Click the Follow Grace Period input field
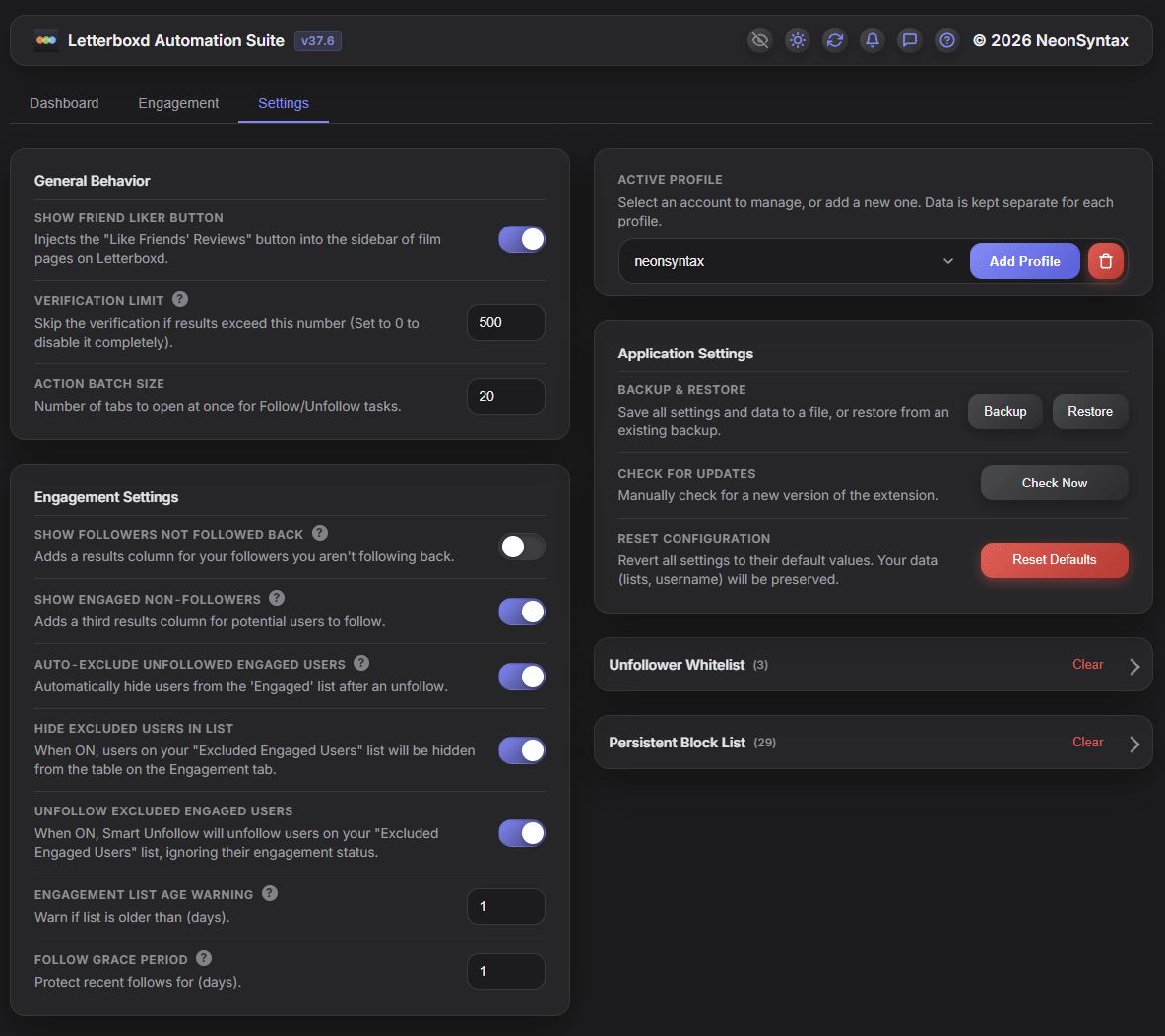 point(506,971)
